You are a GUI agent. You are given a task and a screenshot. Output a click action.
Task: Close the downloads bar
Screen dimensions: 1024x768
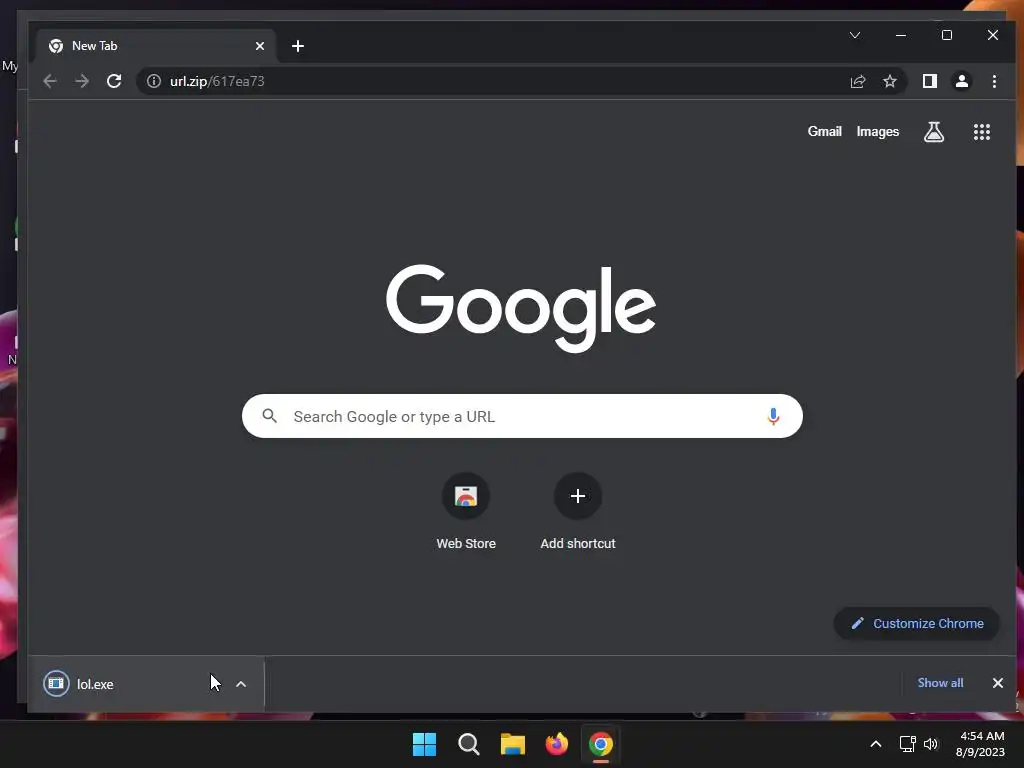click(998, 683)
